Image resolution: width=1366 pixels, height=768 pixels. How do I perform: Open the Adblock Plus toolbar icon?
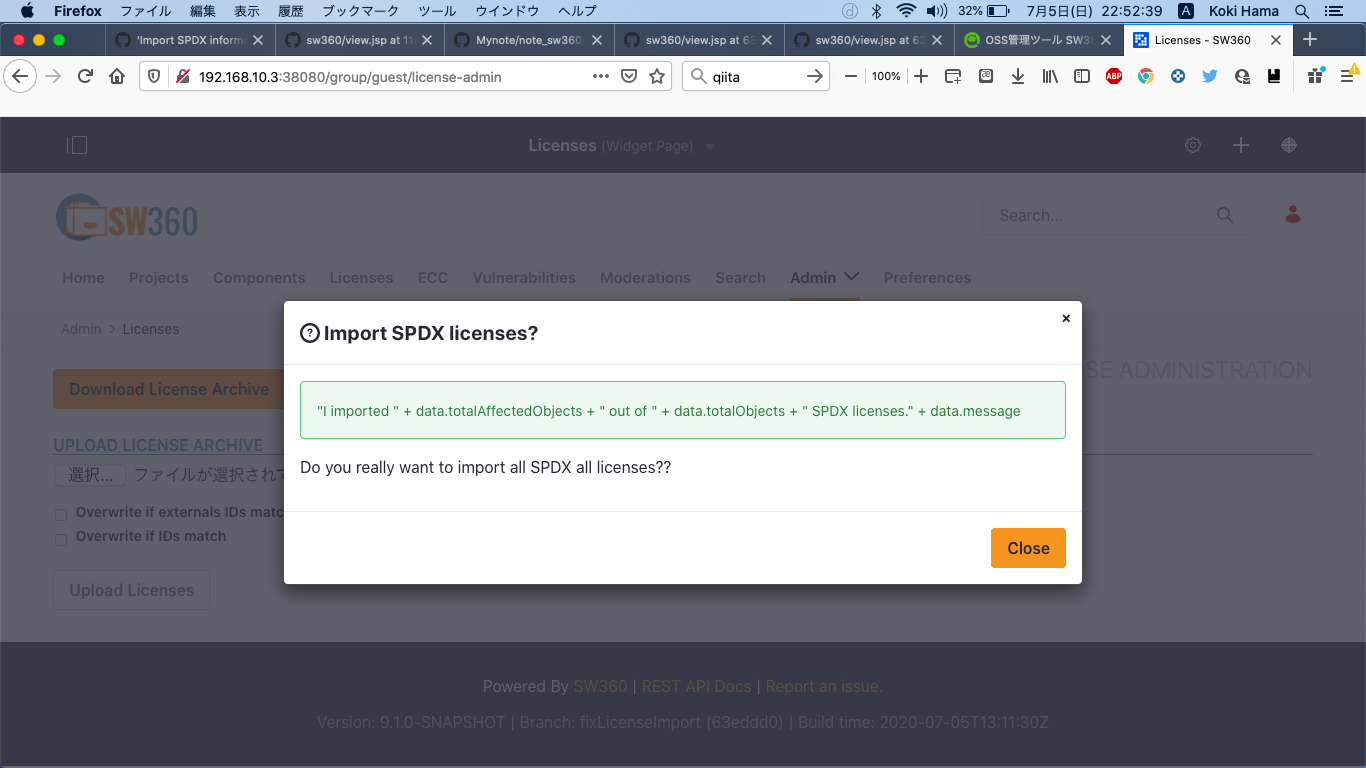point(1113,76)
